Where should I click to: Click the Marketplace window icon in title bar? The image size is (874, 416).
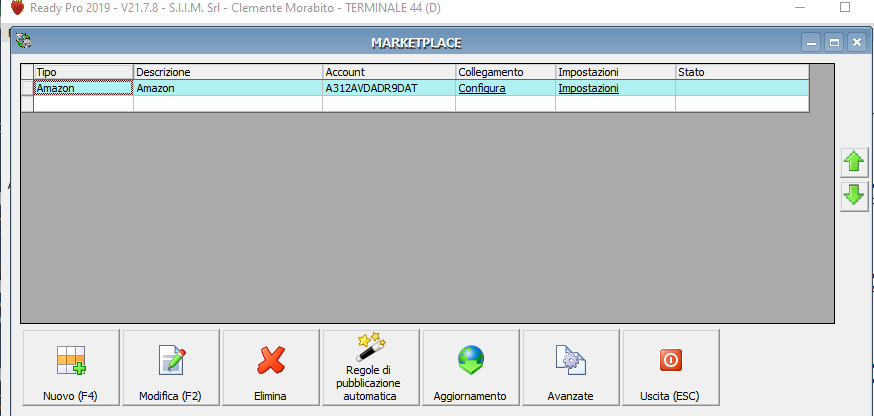(x=23, y=40)
